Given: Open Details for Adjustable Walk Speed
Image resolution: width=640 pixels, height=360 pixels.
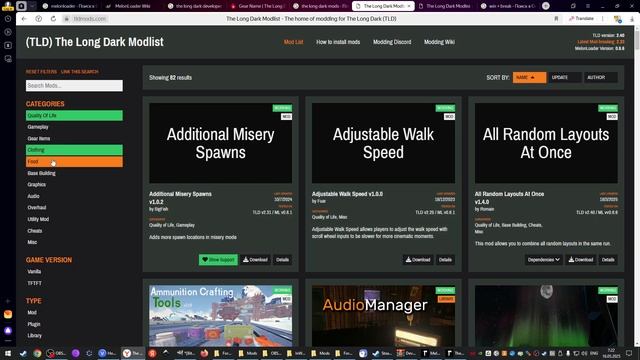Looking at the screenshot, I should (445, 260).
